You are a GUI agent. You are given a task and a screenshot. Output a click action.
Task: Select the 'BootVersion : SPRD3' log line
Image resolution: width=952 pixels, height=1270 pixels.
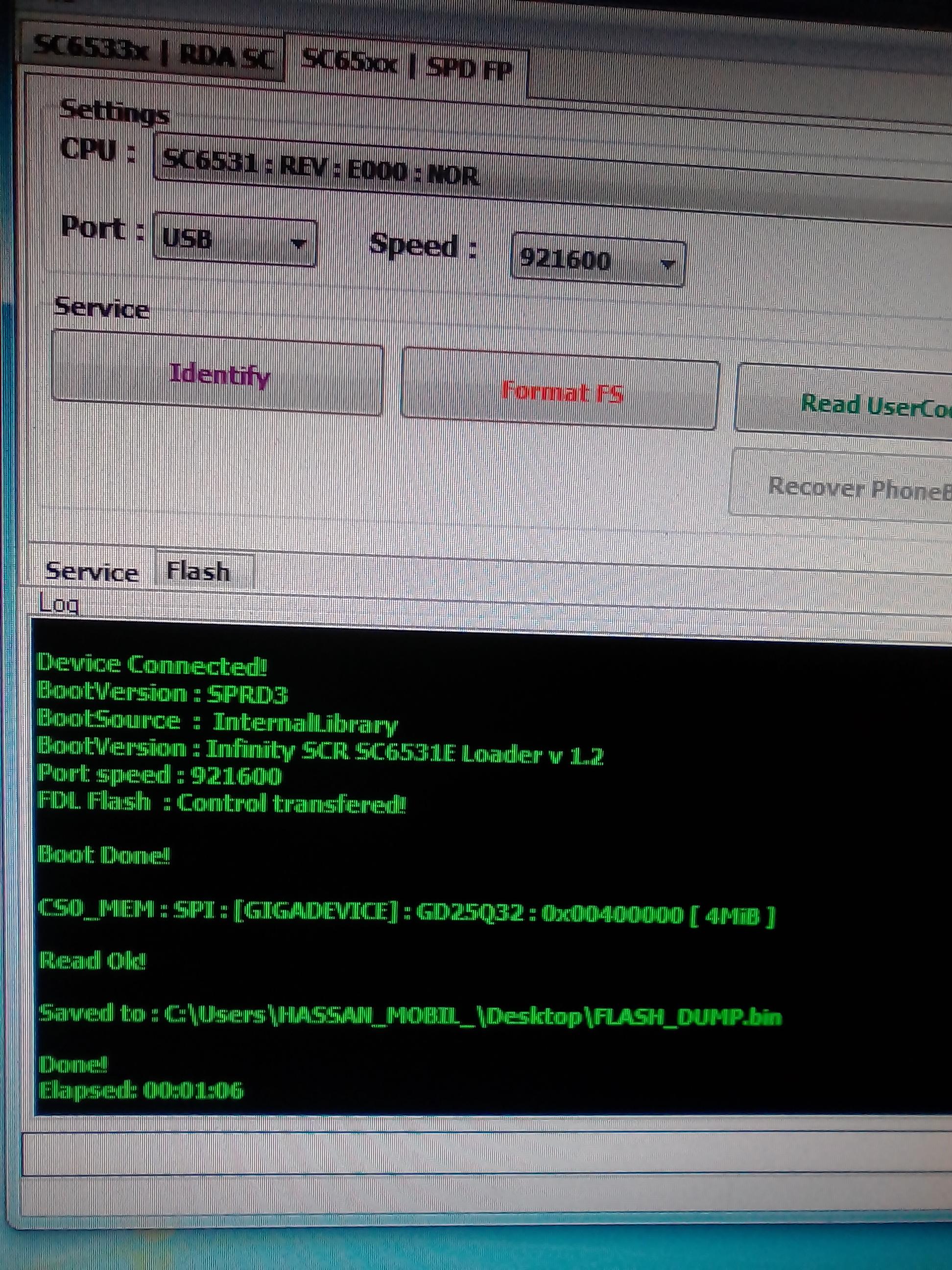(x=163, y=693)
